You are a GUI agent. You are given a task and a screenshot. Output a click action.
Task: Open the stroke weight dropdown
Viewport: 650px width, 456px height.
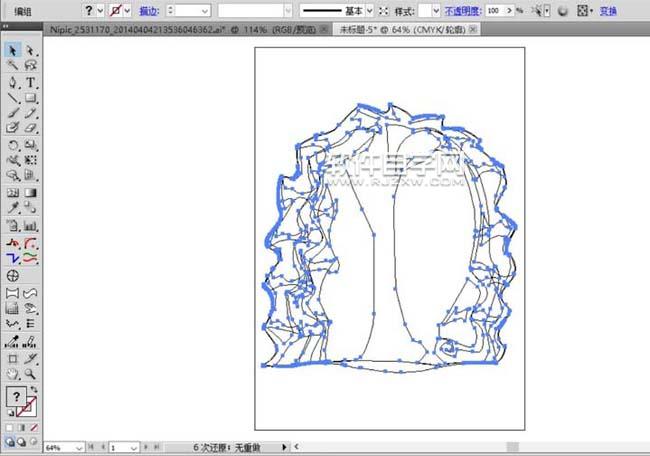tap(205, 11)
